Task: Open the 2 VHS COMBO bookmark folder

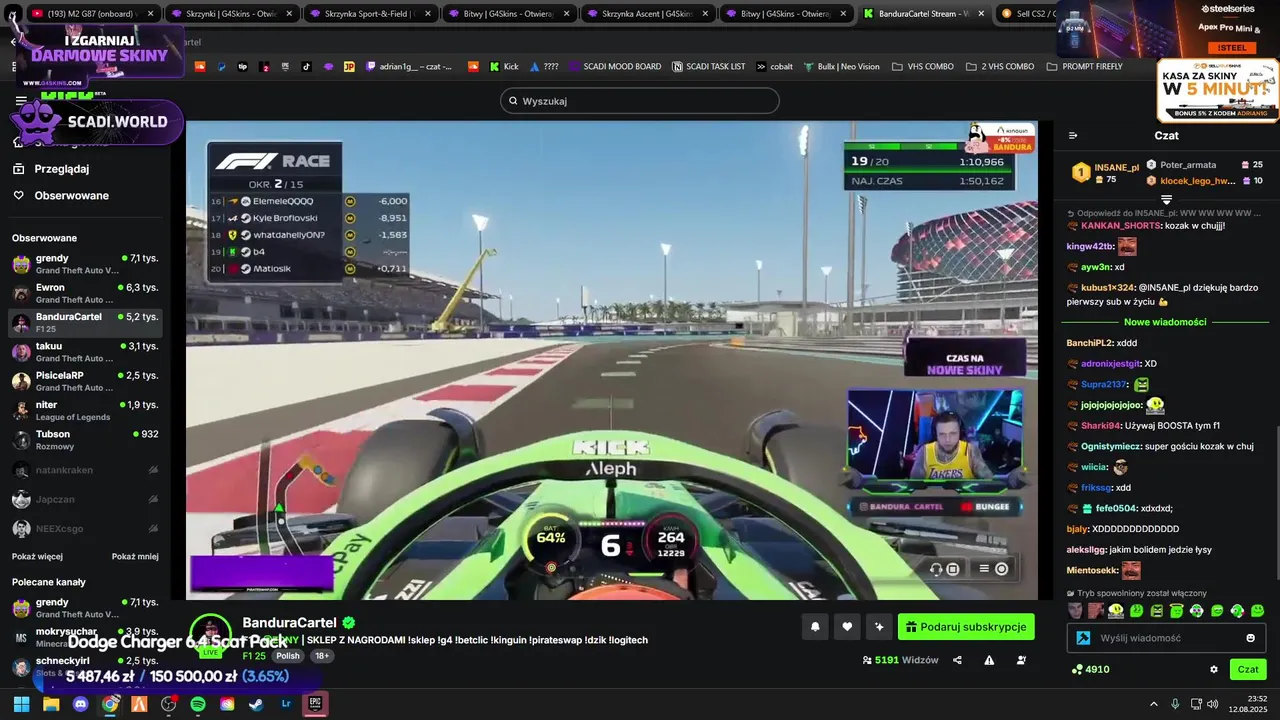Action: (x=1000, y=67)
